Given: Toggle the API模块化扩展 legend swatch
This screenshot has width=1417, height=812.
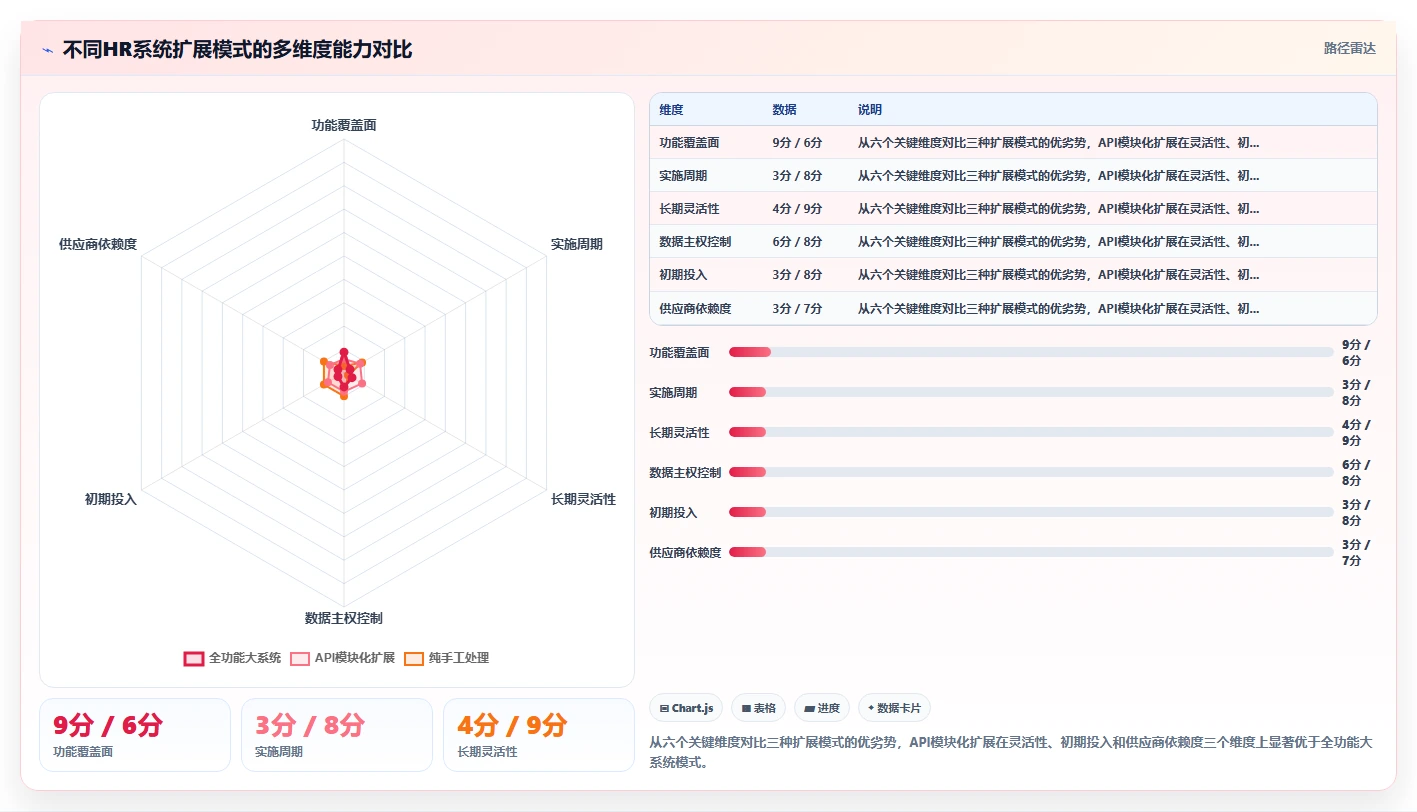Looking at the screenshot, I should pyautogui.click(x=300, y=658).
